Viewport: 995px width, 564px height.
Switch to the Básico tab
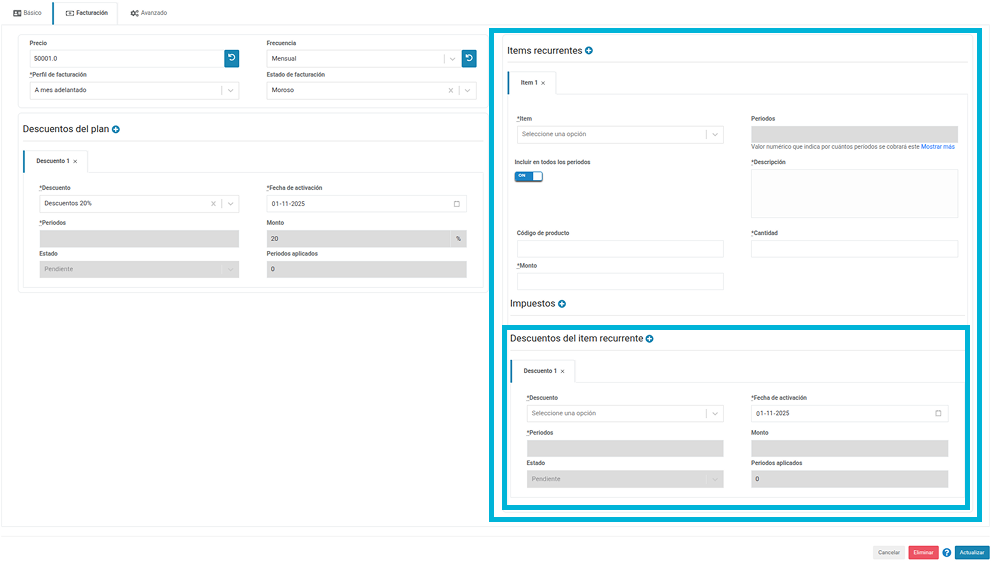[27, 13]
